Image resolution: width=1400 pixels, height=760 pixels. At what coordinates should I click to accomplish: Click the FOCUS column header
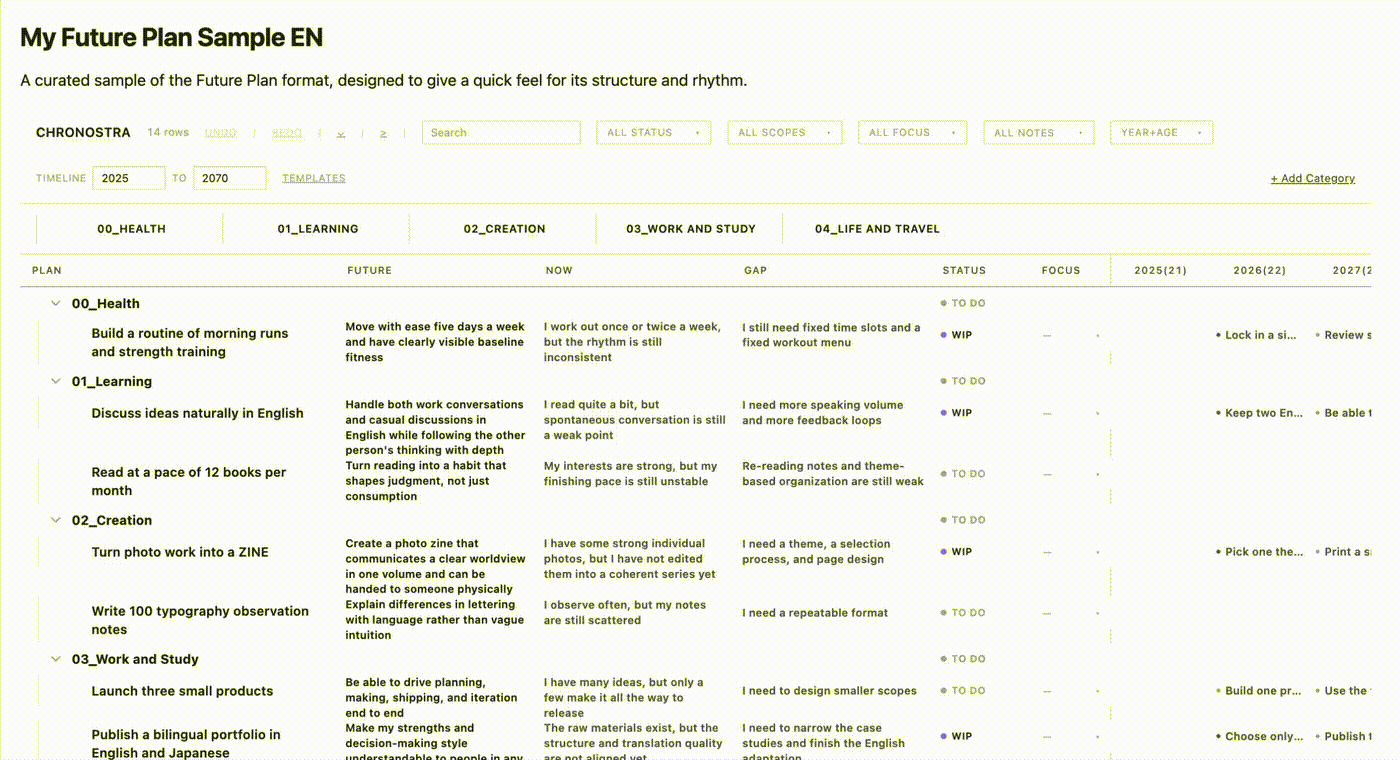pos(1061,271)
